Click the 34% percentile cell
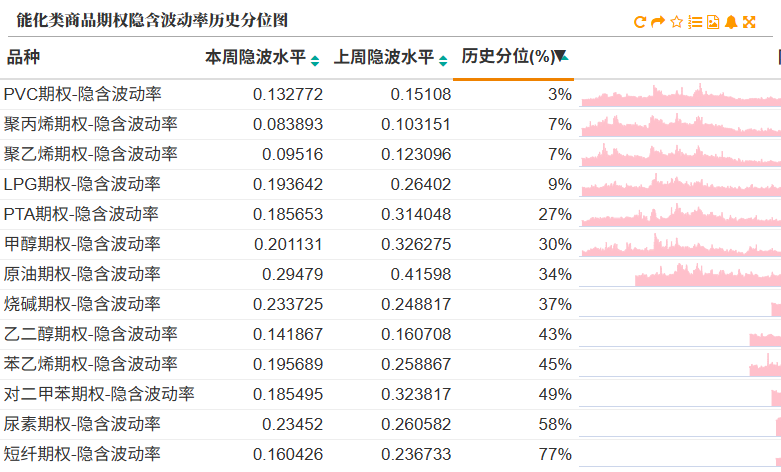 555,274
